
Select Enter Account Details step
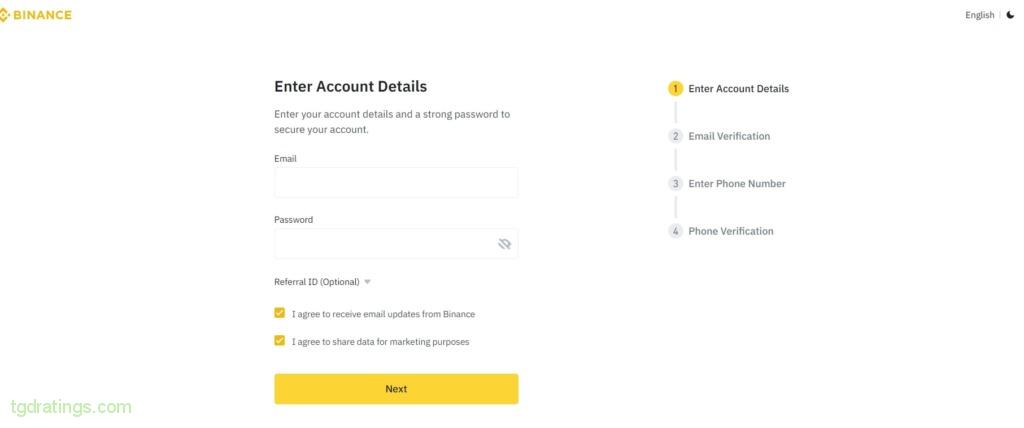click(x=739, y=89)
